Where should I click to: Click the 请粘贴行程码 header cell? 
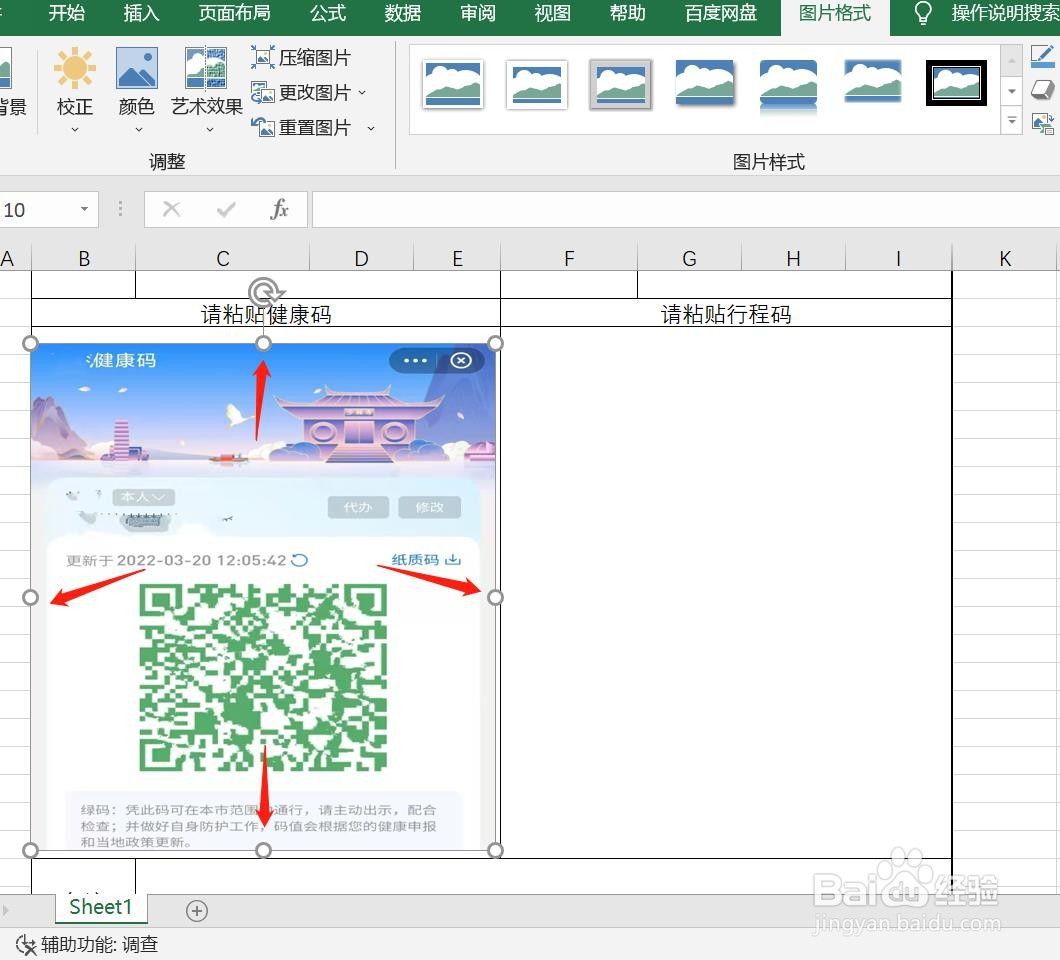tap(726, 314)
